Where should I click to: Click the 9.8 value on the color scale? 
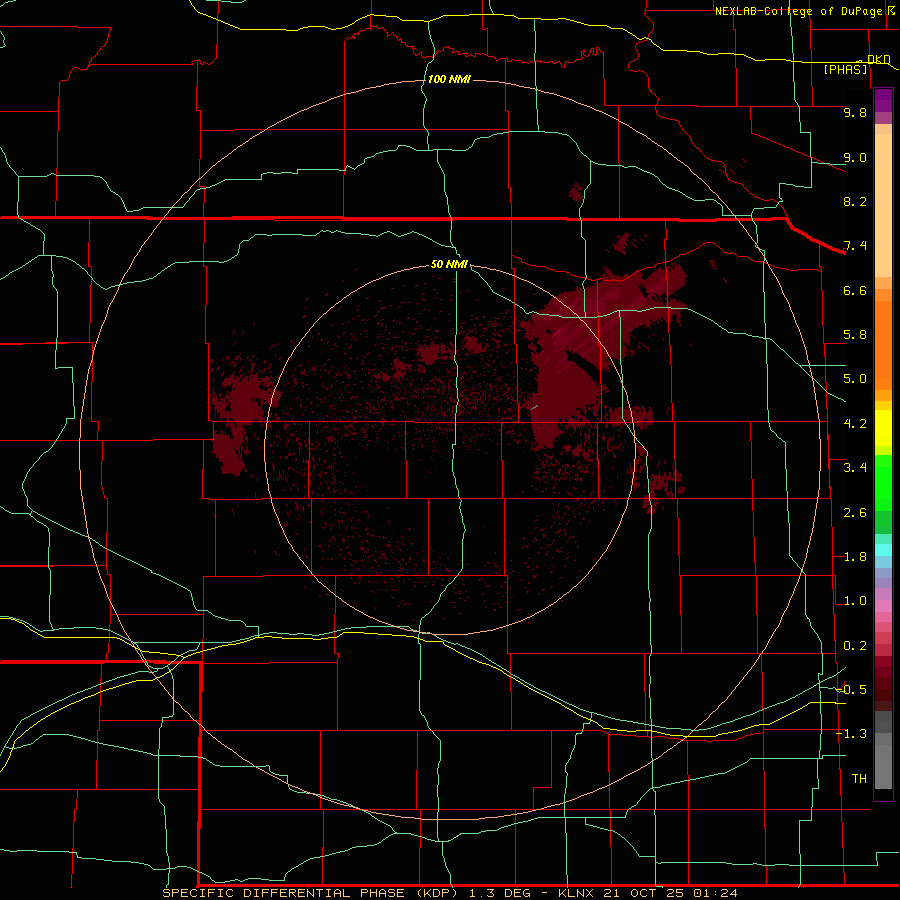[x=855, y=112]
